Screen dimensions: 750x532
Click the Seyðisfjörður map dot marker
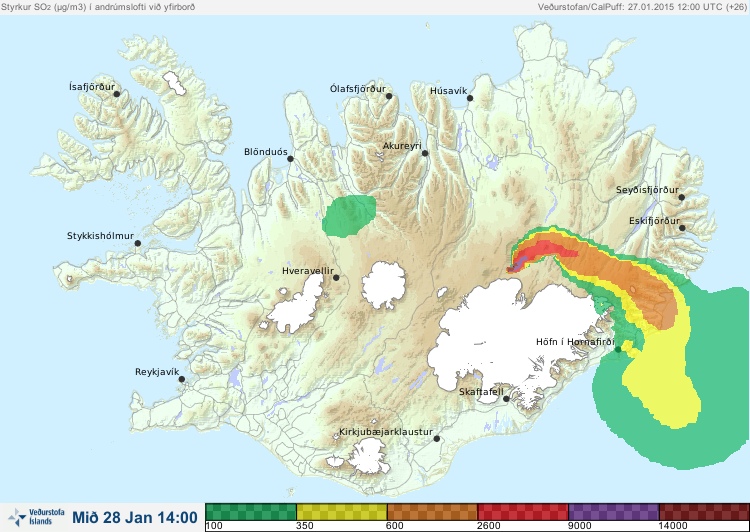[x=682, y=197]
